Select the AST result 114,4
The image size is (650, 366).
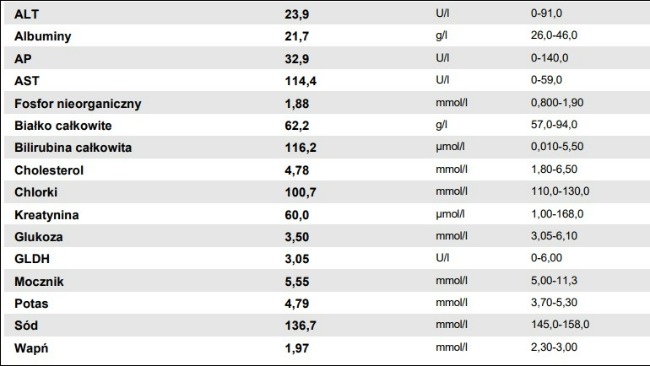pyautogui.click(x=301, y=81)
